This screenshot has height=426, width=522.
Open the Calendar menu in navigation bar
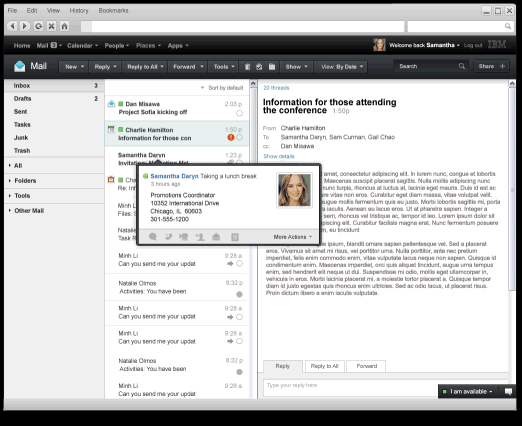[x=82, y=45]
